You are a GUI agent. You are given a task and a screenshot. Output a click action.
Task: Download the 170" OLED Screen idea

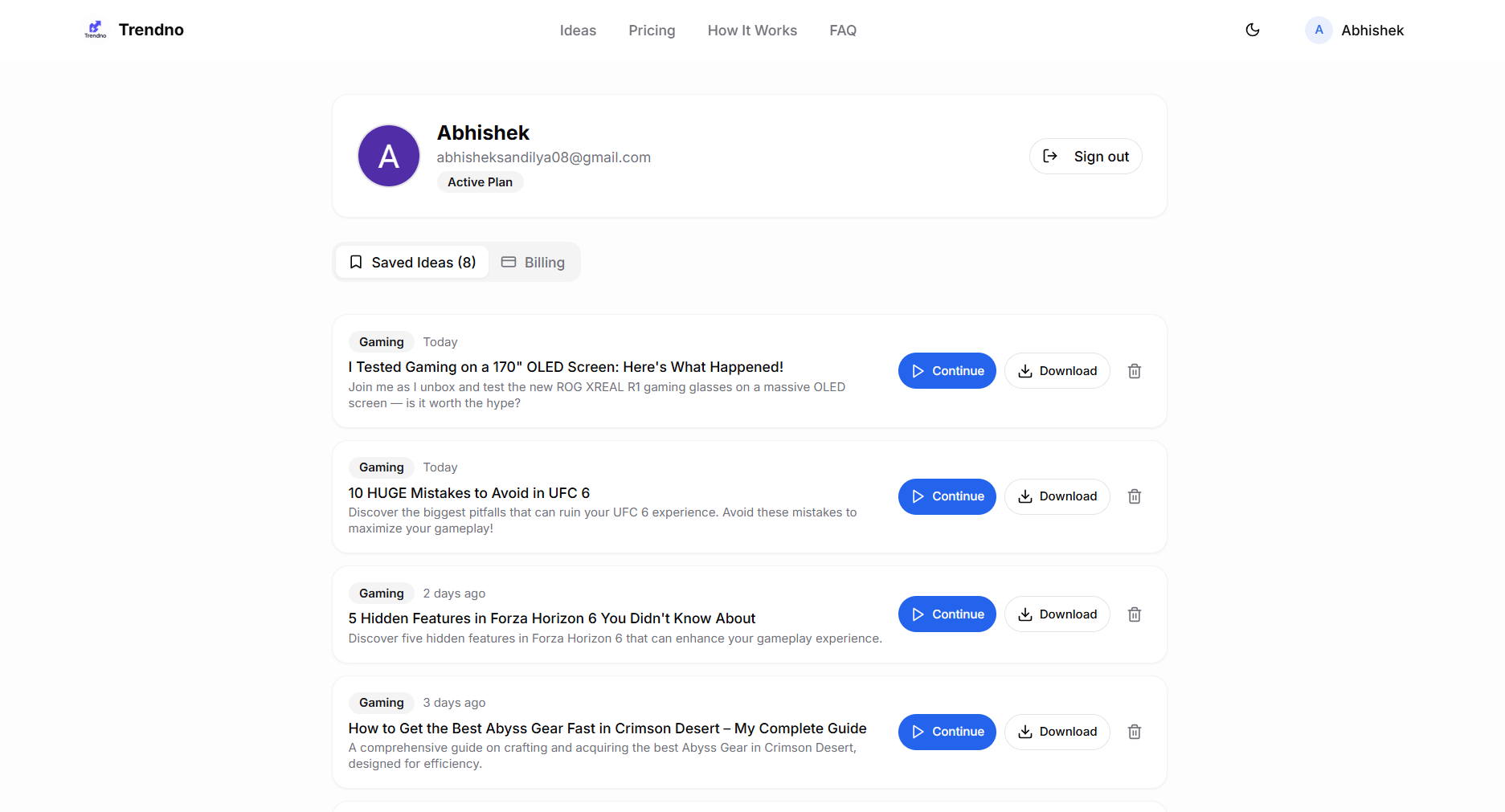pos(1057,371)
